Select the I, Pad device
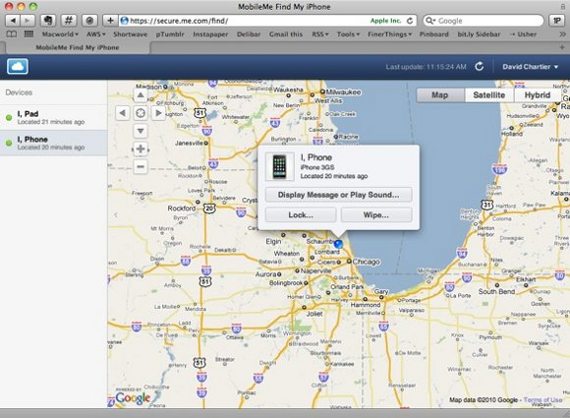Screen dimensions: 570x418 (53, 117)
